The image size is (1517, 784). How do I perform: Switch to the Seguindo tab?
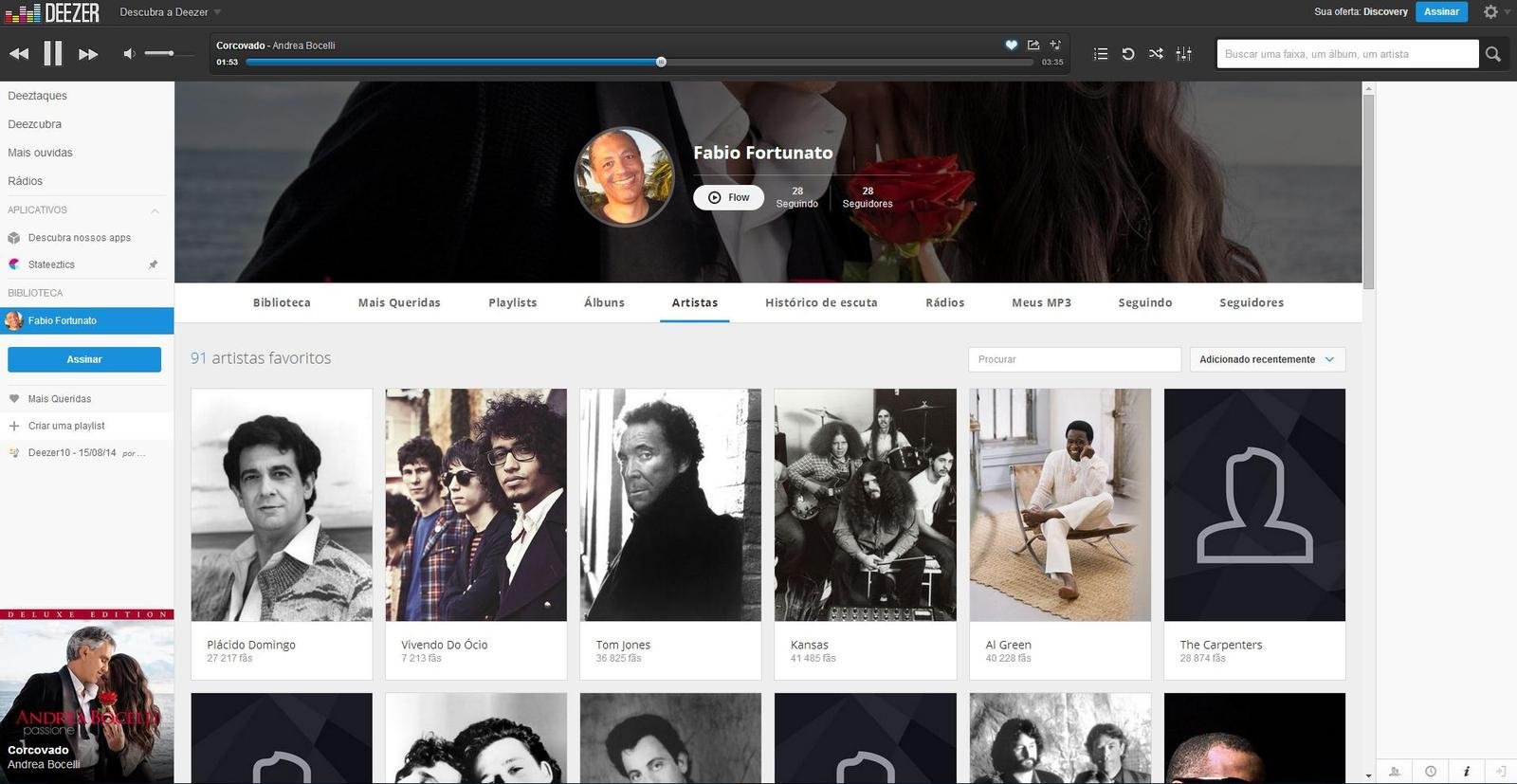click(1145, 302)
